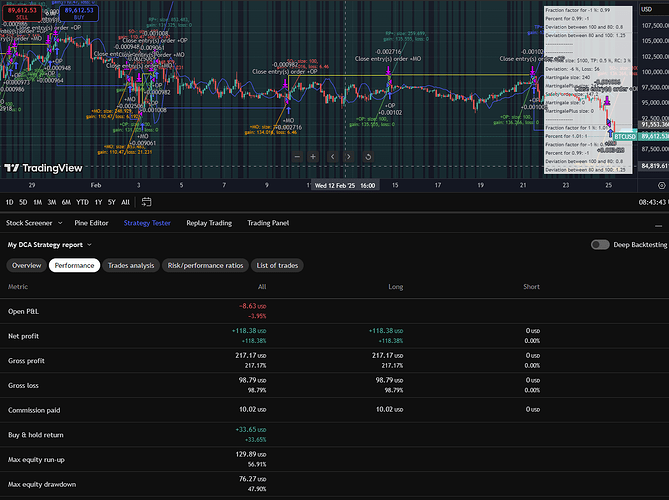Viewport: 669px width, 500px height.
Task: Click the All column header
Action: (262, 287)
